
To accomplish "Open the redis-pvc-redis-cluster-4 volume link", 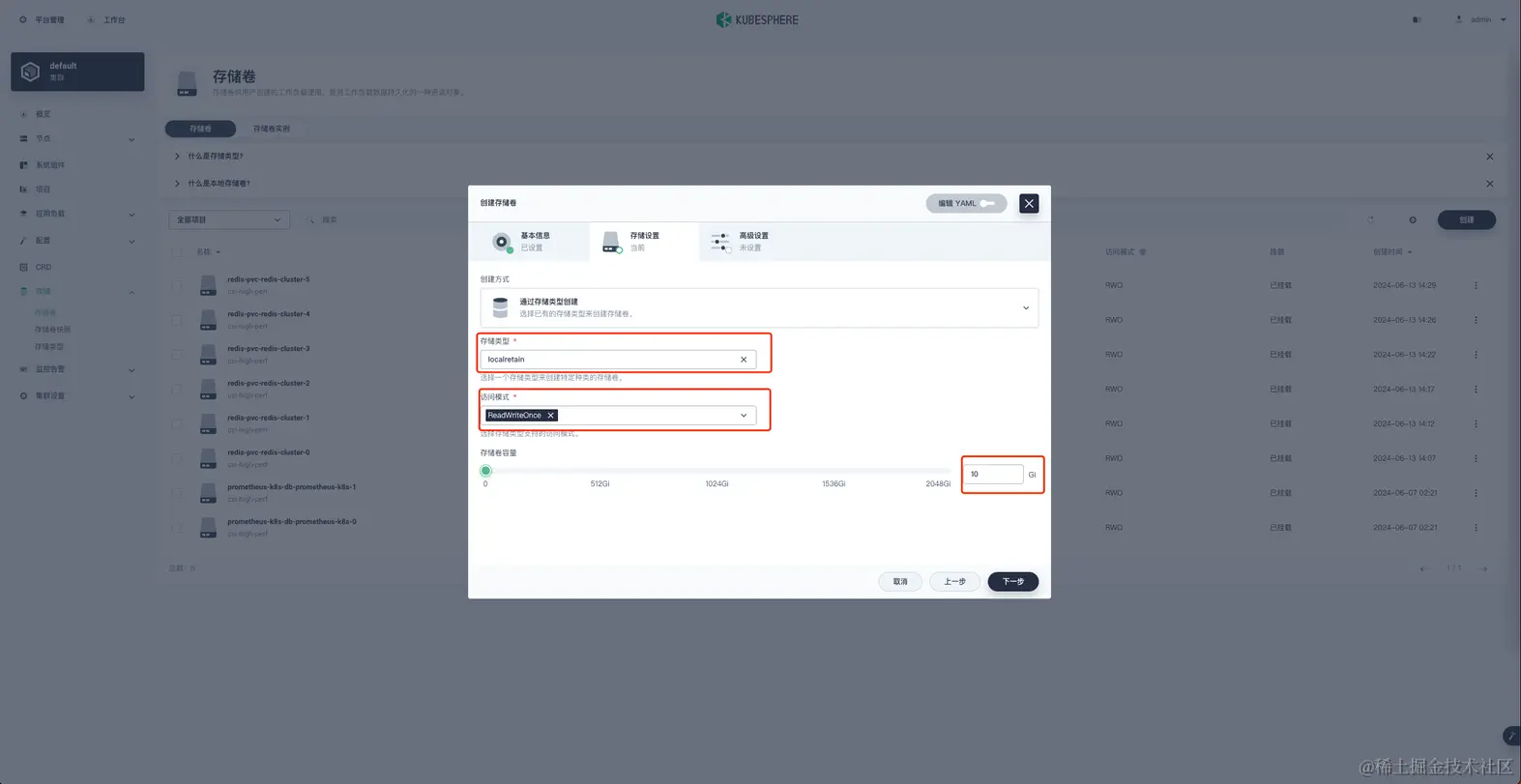I will coord(269,314).
